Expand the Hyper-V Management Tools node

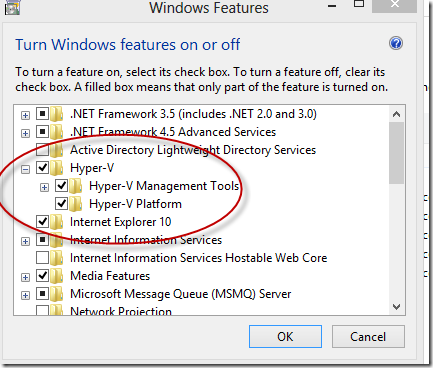[44, 187]
